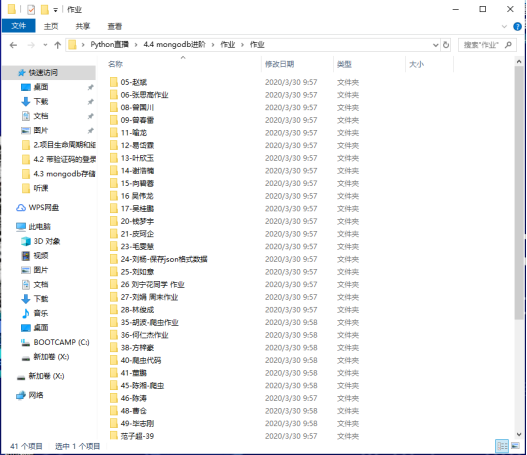Expand the ribbon chevron

(504, 27)
